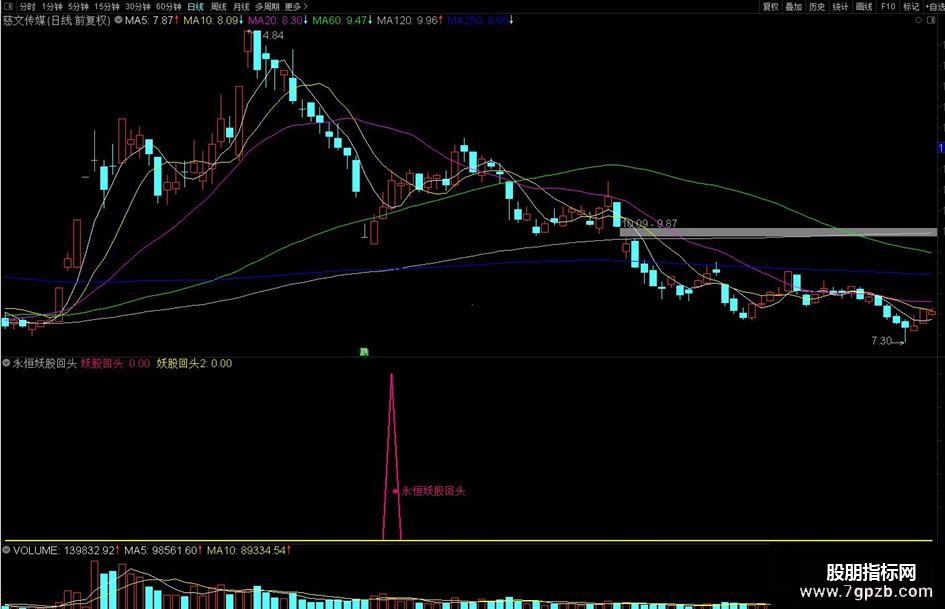The image size is (945, 609).
Task: Select the 30分钟 period tab
Action: pyautogui.click(x=137, y=7)
